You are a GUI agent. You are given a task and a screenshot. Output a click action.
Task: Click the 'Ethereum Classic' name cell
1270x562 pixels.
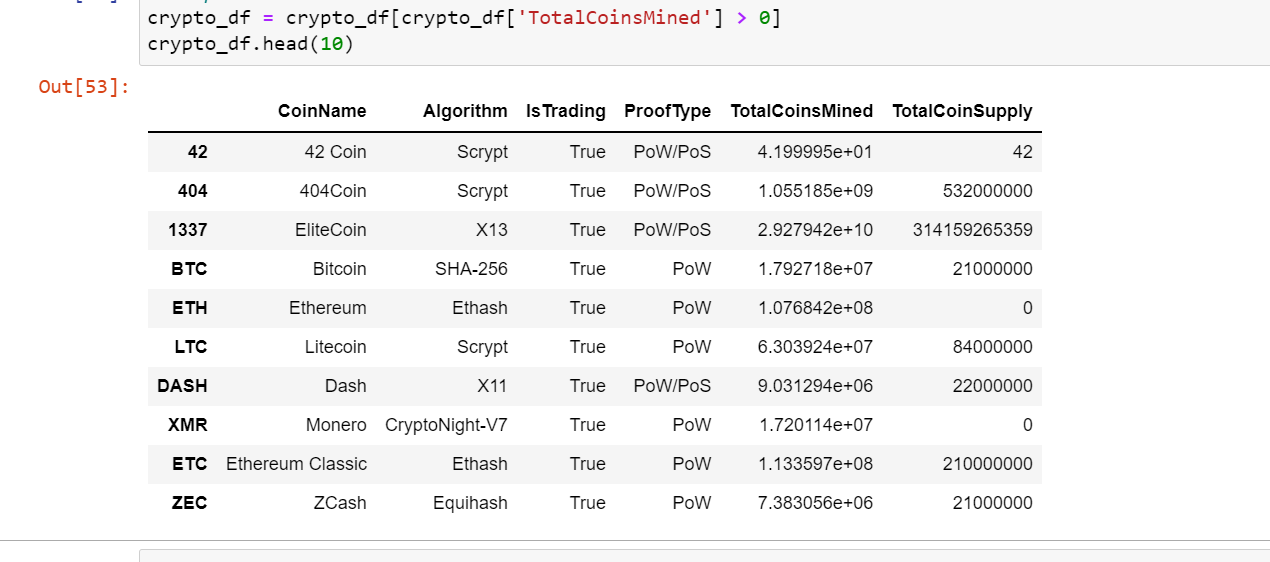tap(296, 464)
